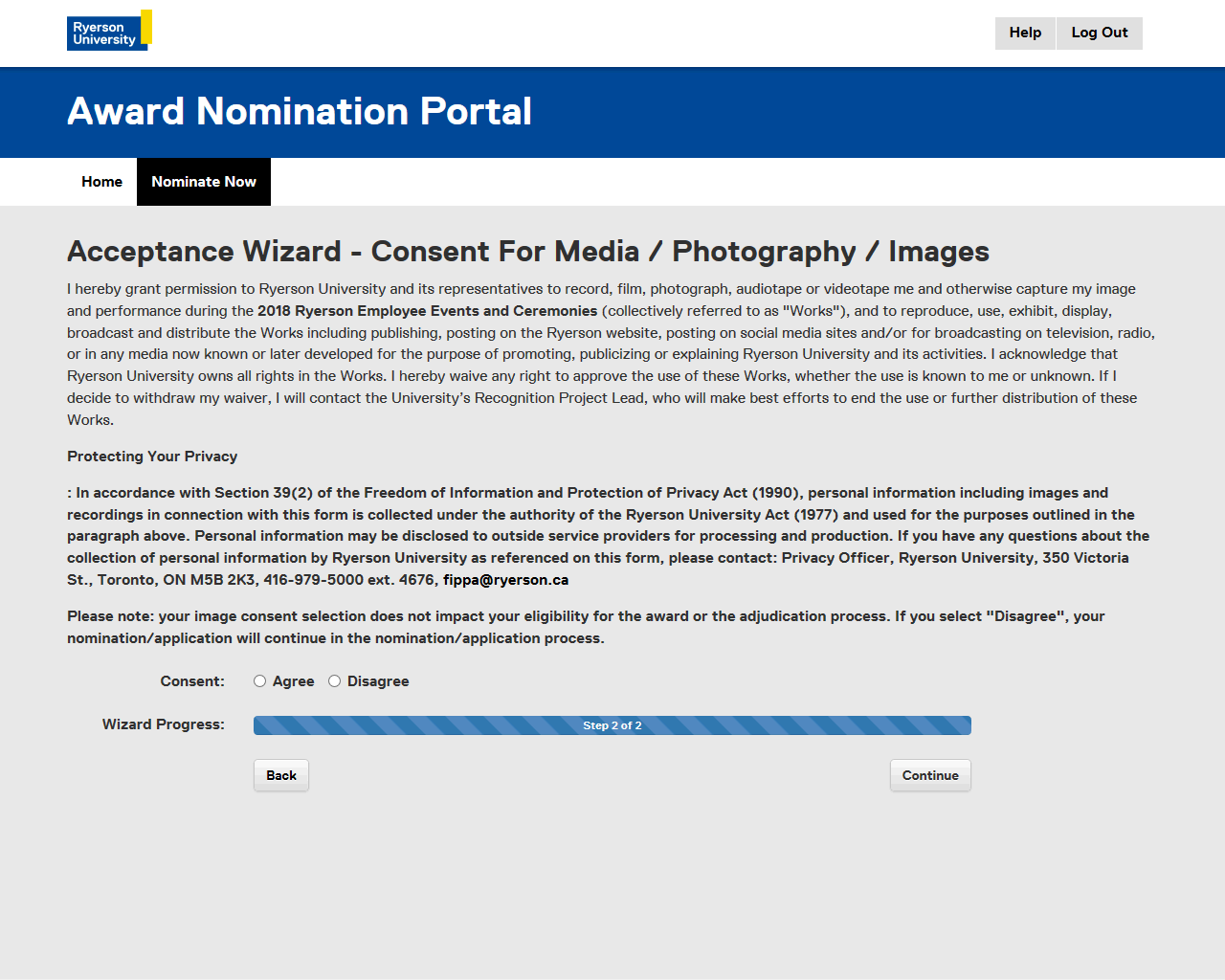Click the Step 2 of 2 progress bar
The width and height of the screenshot is (1225, 980).
(612, 725)
